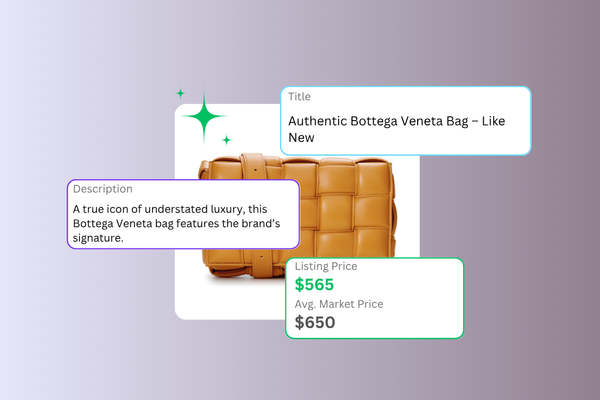This screenshot has width=600, height=400.
Task: Click the small sparkle right of the large star
Action: click(227, 140)
